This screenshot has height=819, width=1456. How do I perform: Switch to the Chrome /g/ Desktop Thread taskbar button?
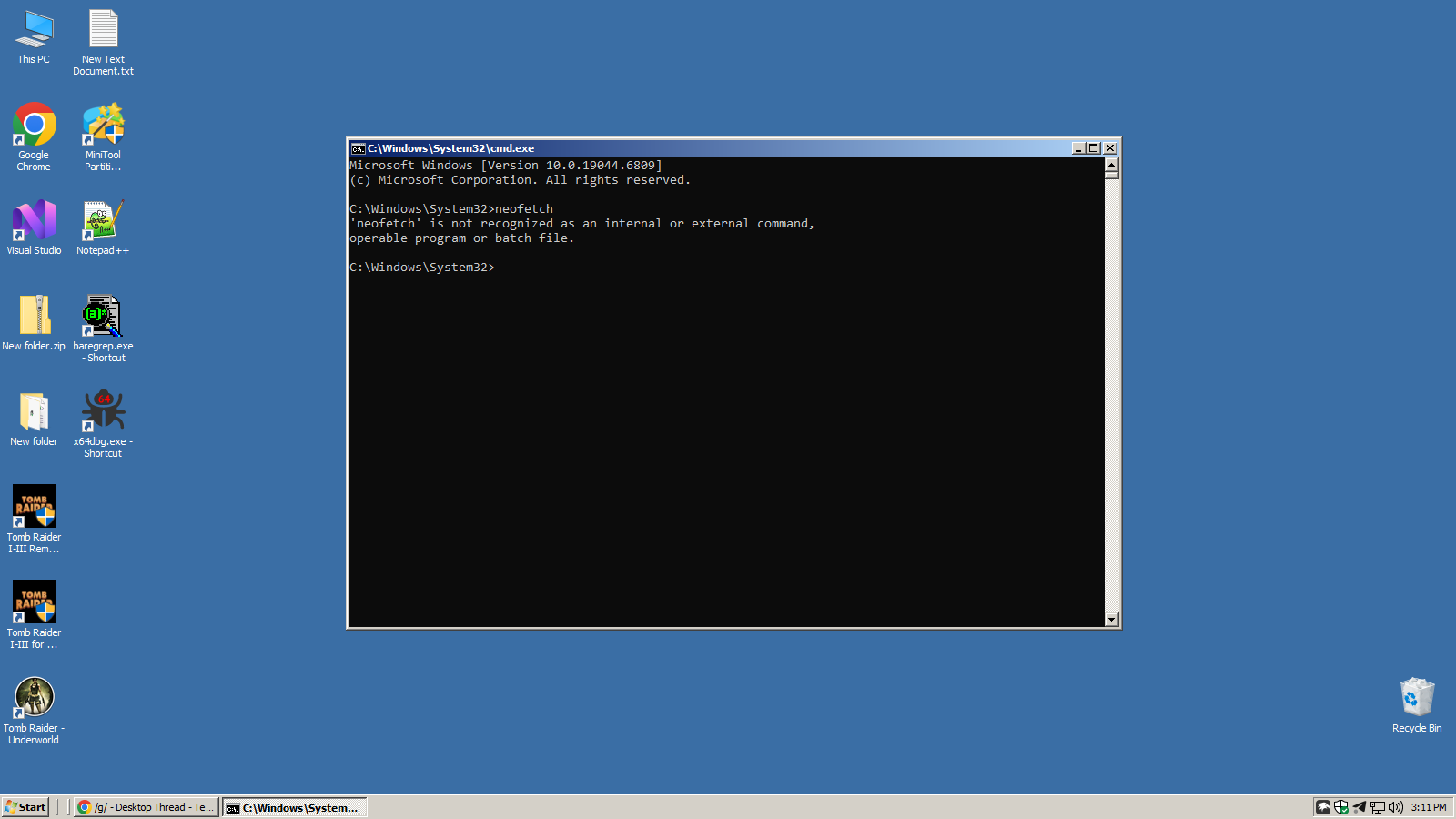coord(147,807)
